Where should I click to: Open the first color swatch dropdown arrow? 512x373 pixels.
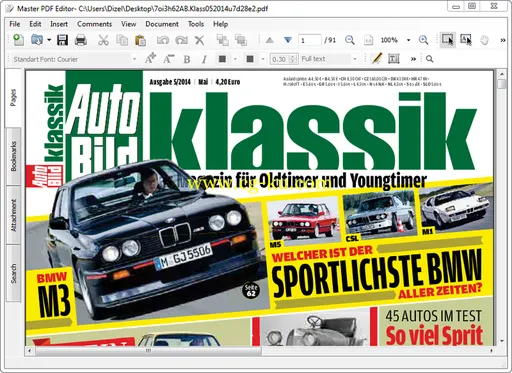[235, 59]
